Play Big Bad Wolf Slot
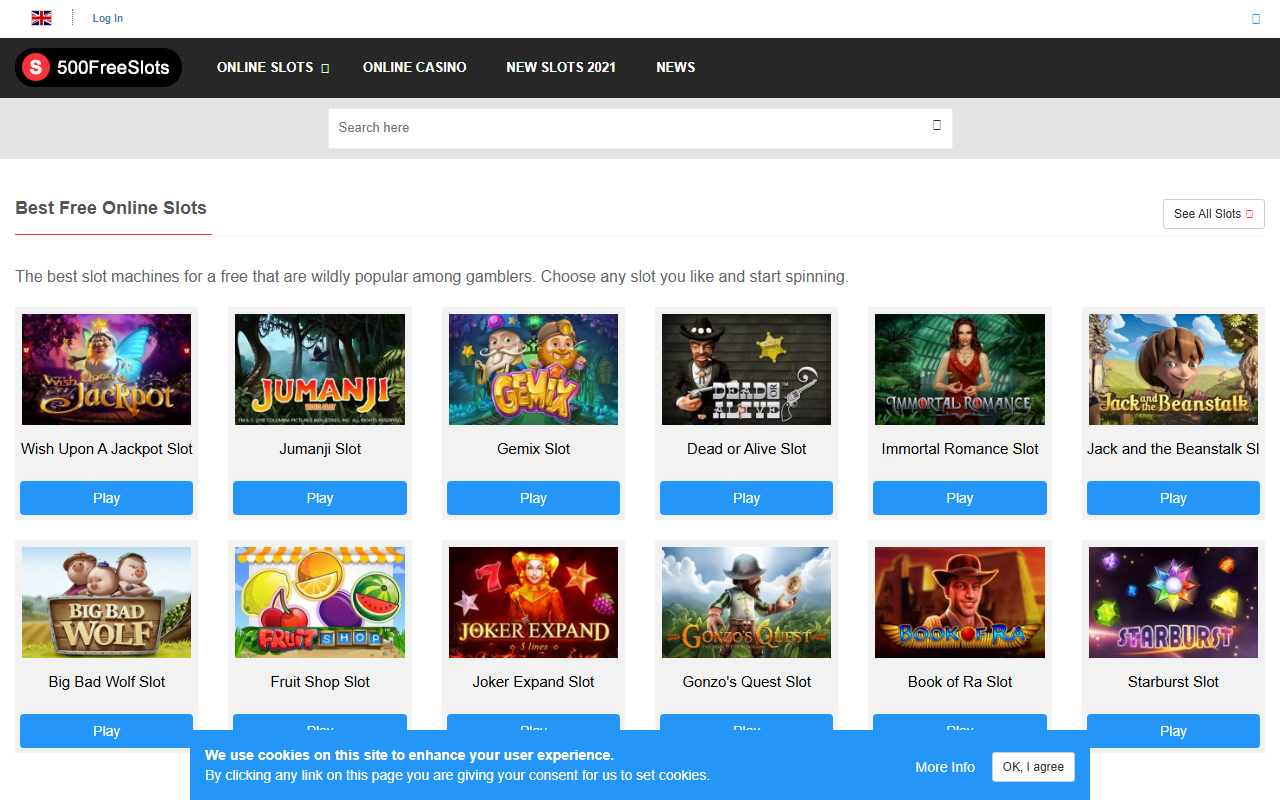The height and width of the screenshot is (800, 1280). [107, 731]
